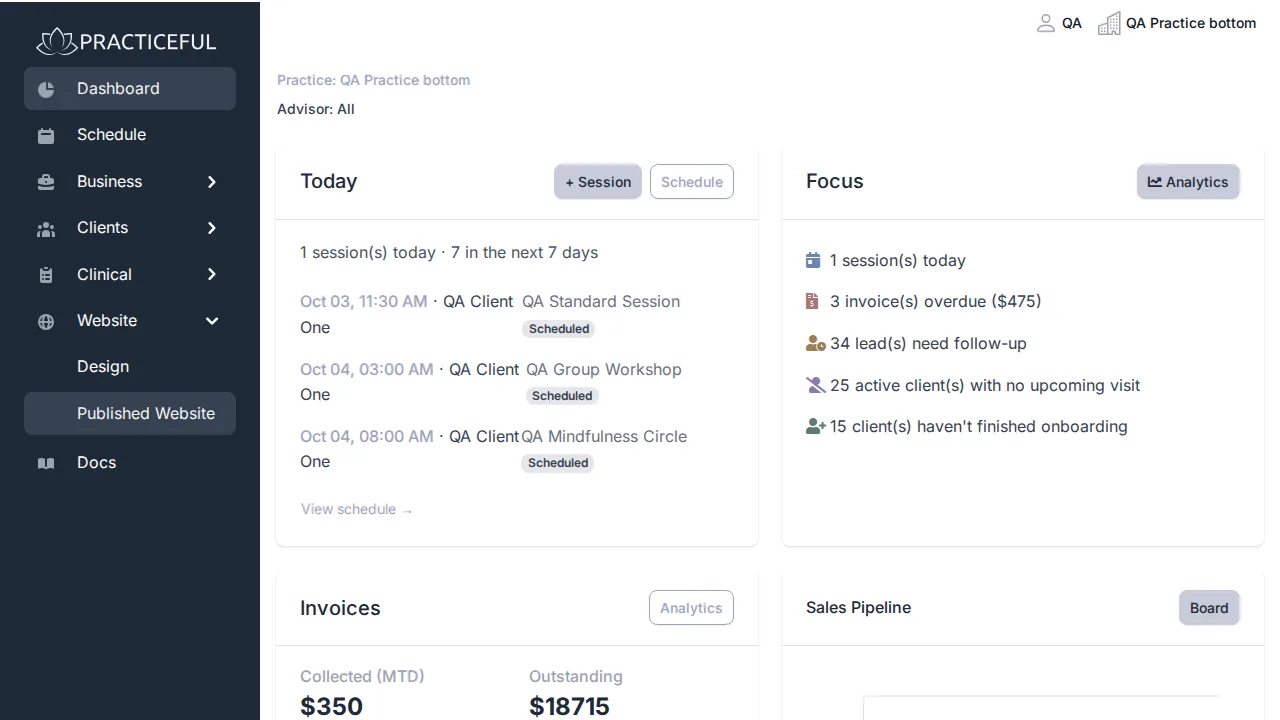Collapse the Website submenu chevron
The image size is (1280, 720).
[x=212, y=321]
